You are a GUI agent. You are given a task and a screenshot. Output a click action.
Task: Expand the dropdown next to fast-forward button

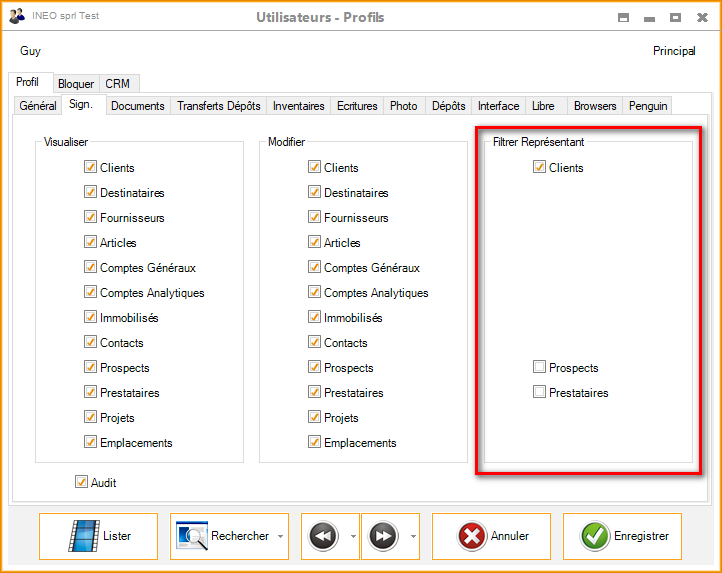click(414, 537)
